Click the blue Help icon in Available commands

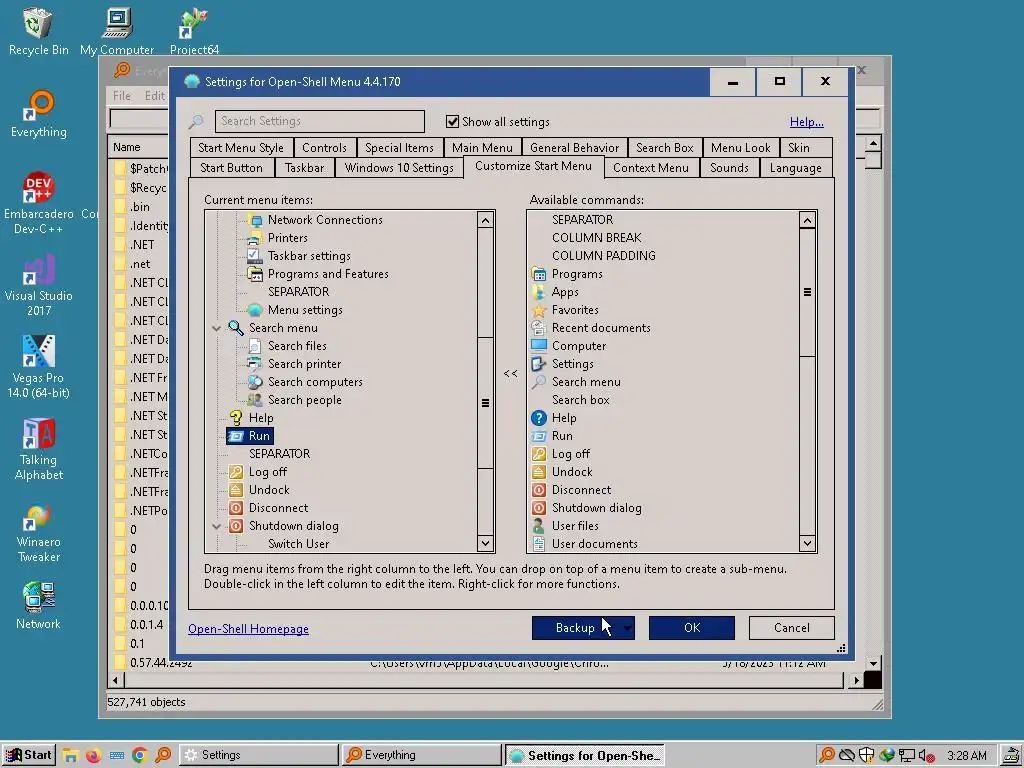point(539,418)
